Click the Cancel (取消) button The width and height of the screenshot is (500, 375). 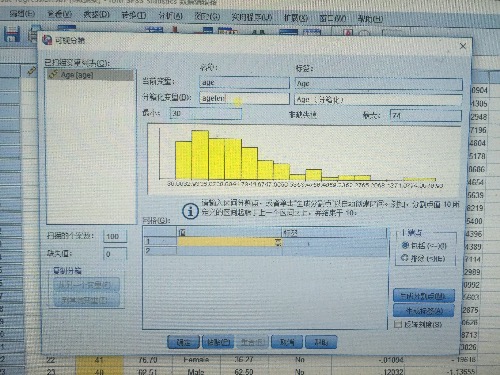[x=287, y=342]
